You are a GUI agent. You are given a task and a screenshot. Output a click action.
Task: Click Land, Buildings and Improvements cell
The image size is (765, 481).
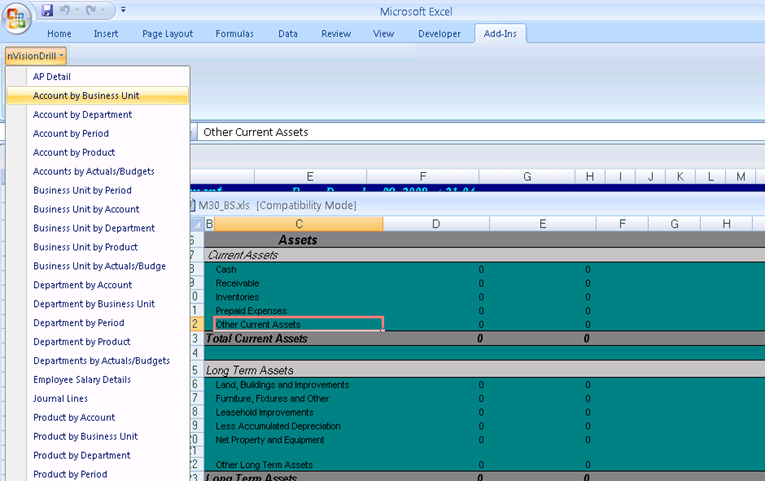(x=299, y=385)
